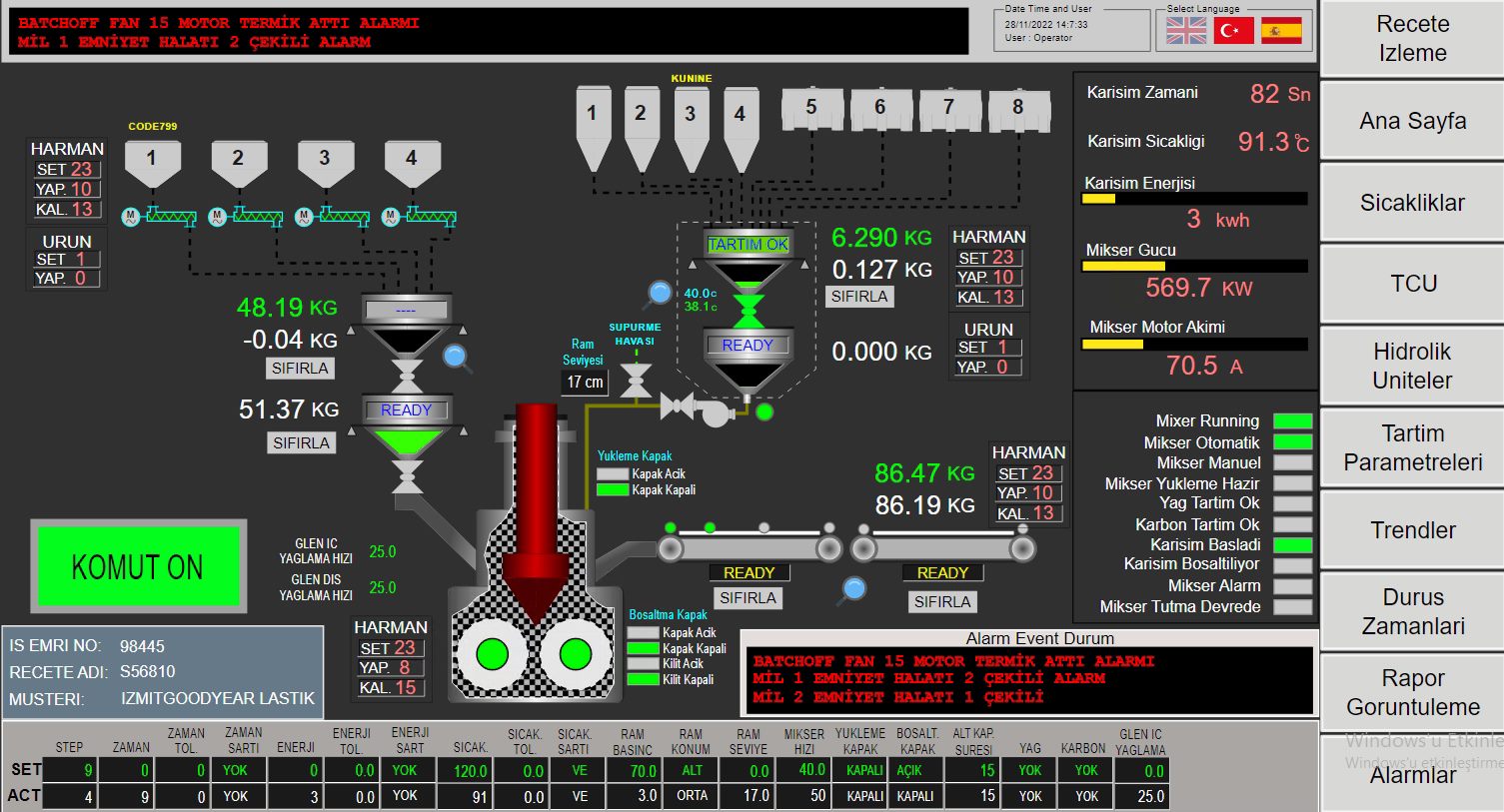
Task: Click the magnifier between the two conveyor belts
Action: coord(852,589)
